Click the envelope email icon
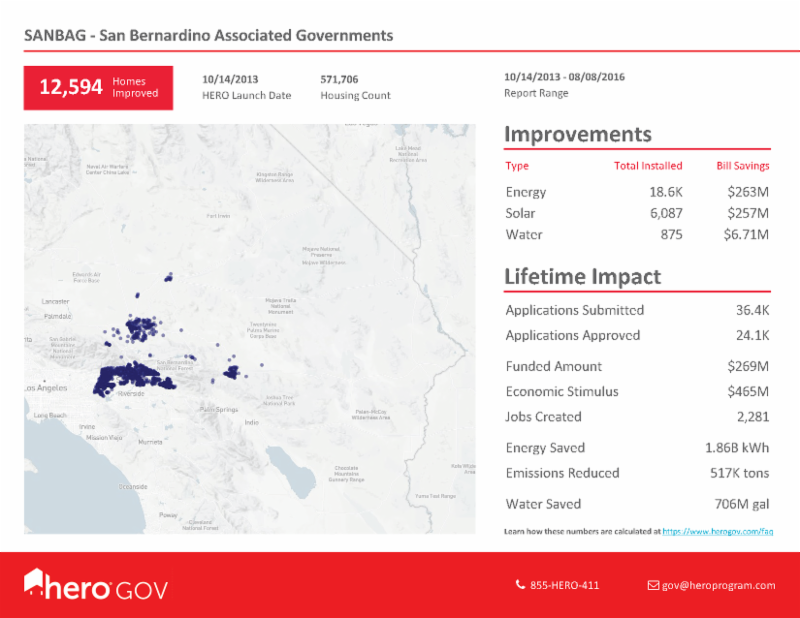Image resolution: width=800 pixels, height=618 pixels. coord(653,585)
